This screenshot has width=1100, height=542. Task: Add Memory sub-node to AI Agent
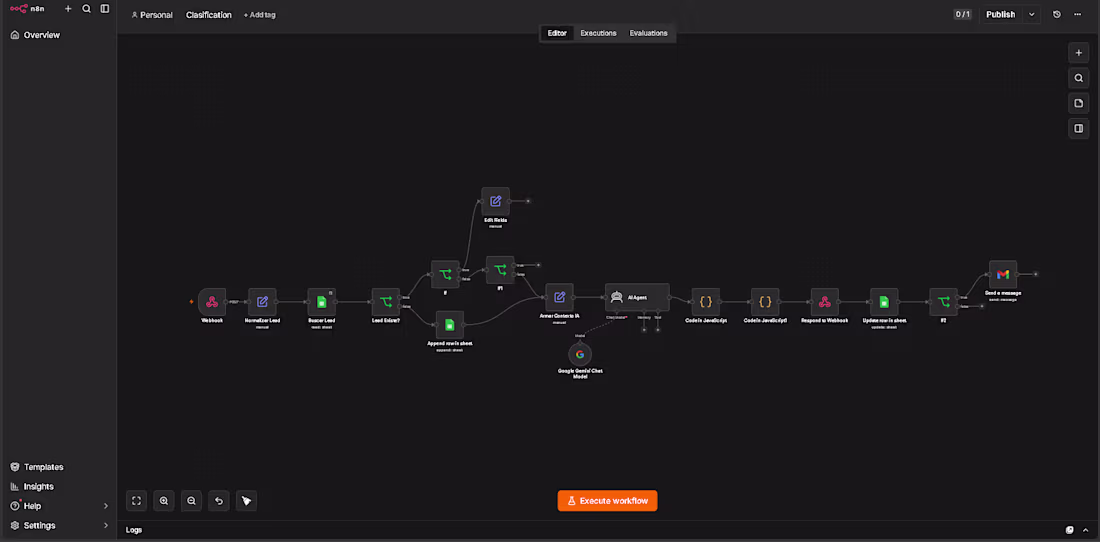(x=644, y=330)
